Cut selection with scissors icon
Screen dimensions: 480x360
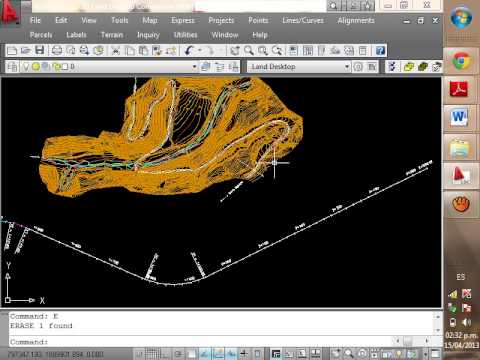116,51
